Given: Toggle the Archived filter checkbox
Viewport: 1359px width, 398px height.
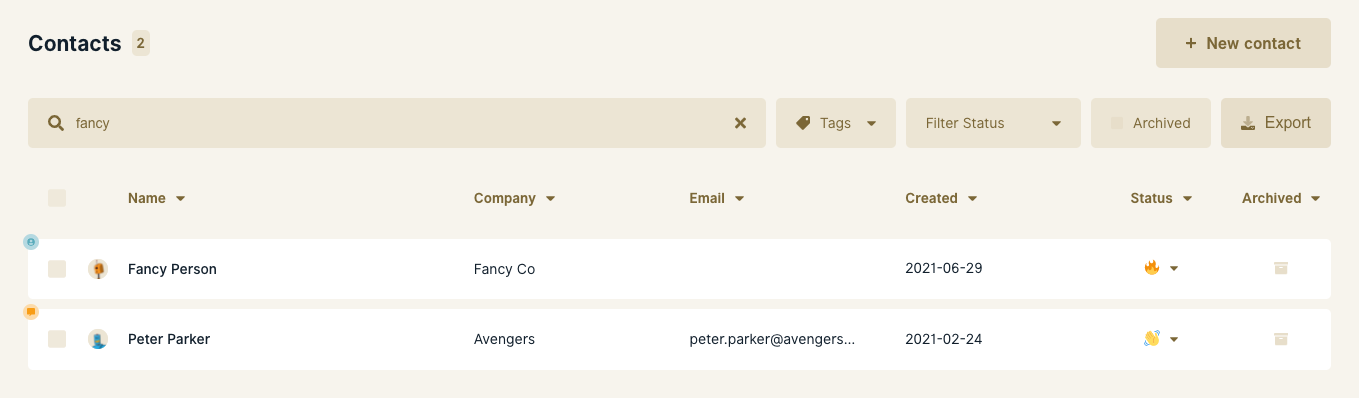Looking at the screenshot, I should [1117, 123].
